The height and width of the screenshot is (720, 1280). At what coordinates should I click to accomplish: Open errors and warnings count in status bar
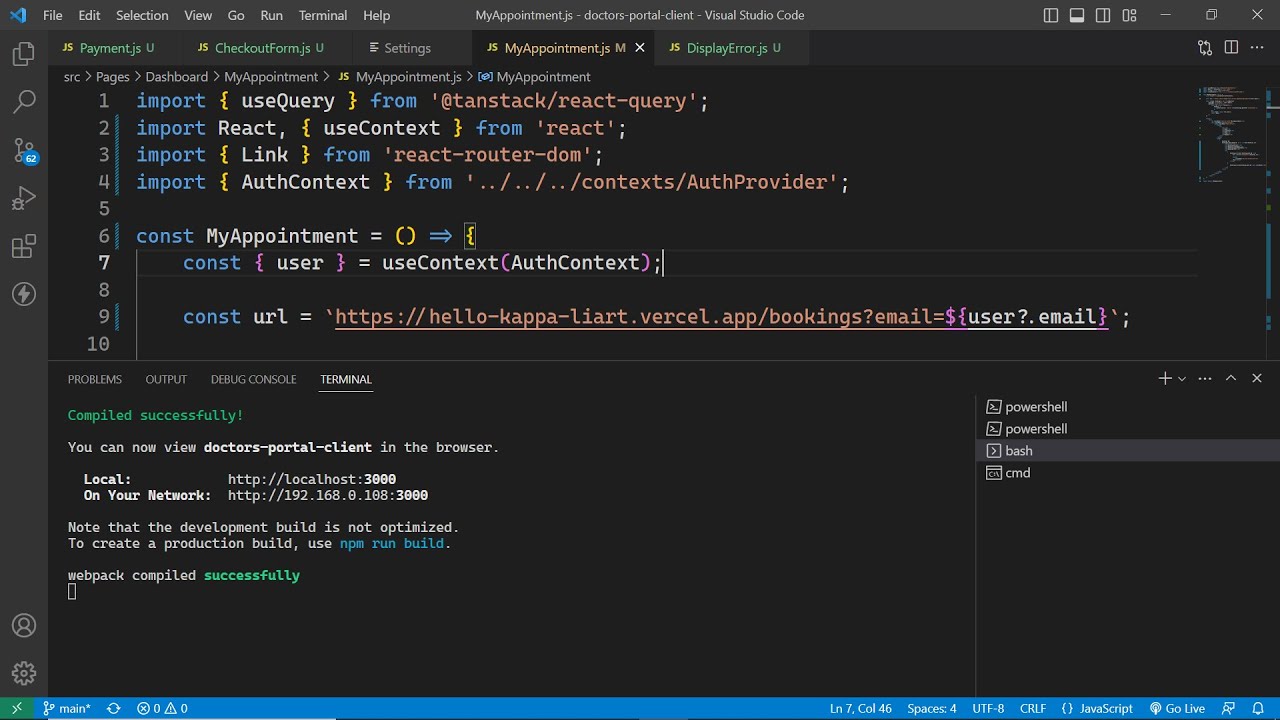coord(162,708)
